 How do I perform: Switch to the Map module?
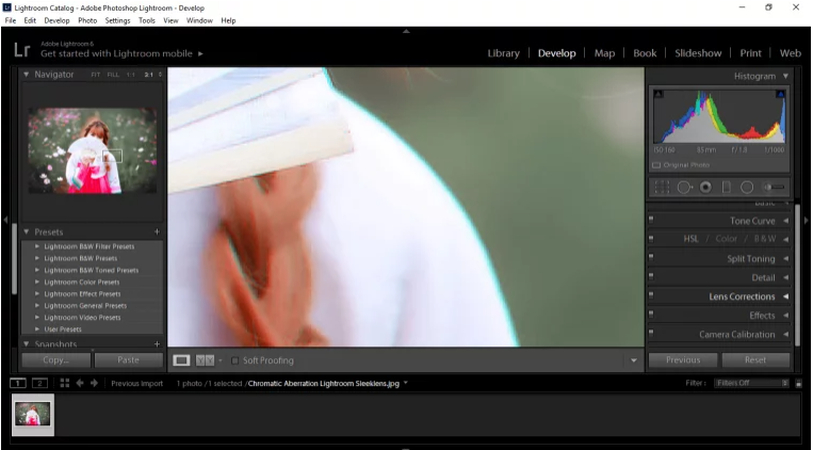604,53
